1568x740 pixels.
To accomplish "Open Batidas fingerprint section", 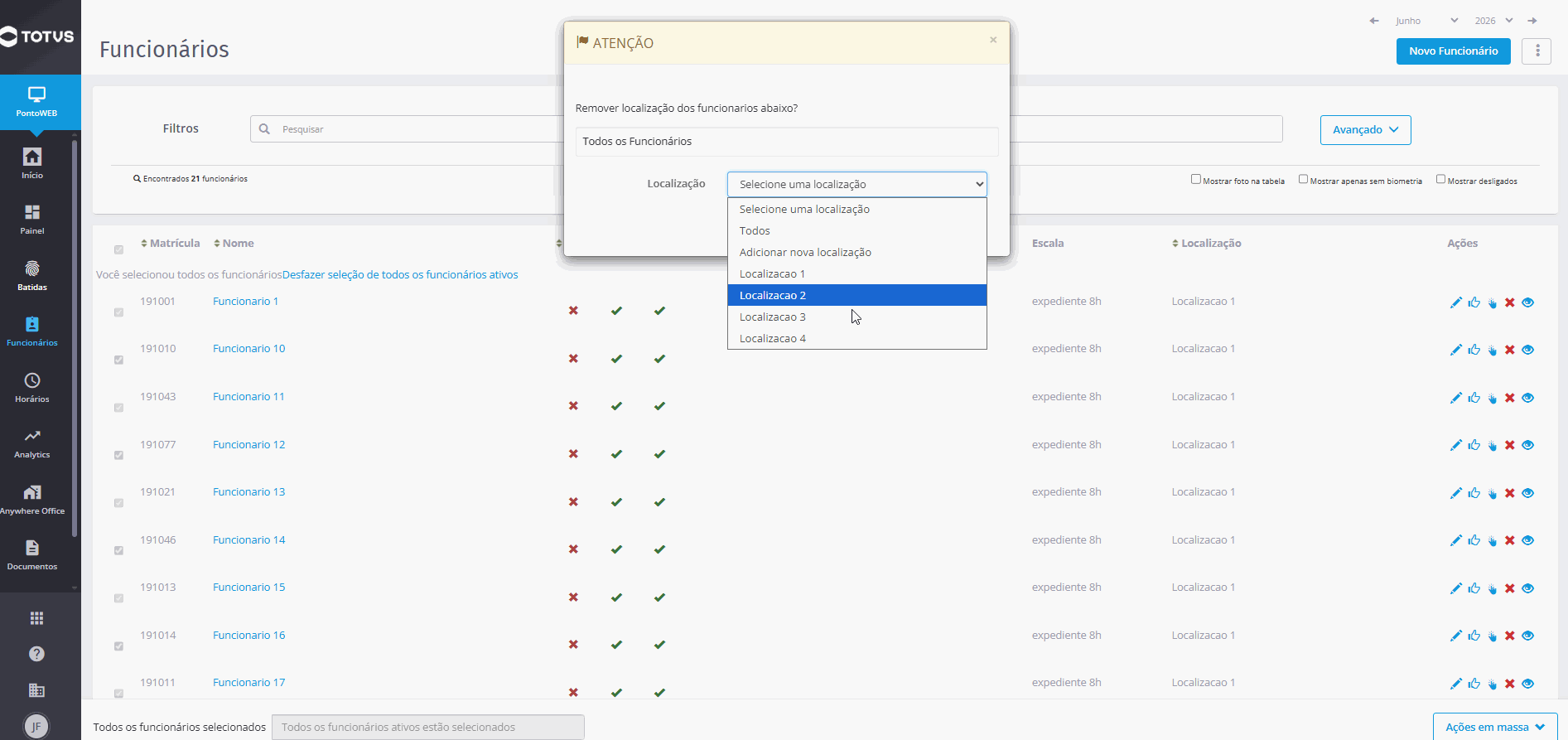I will tap(32, 275).
